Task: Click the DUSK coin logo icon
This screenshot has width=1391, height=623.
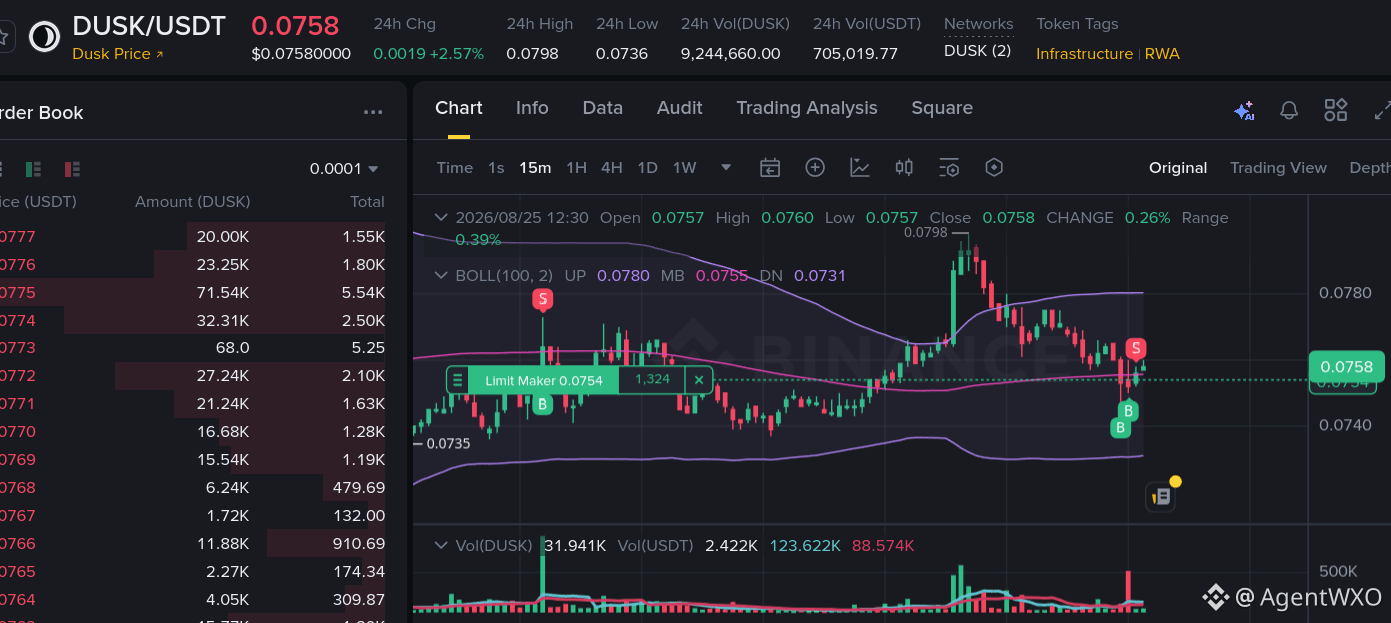Action: (x=44, y=37)
